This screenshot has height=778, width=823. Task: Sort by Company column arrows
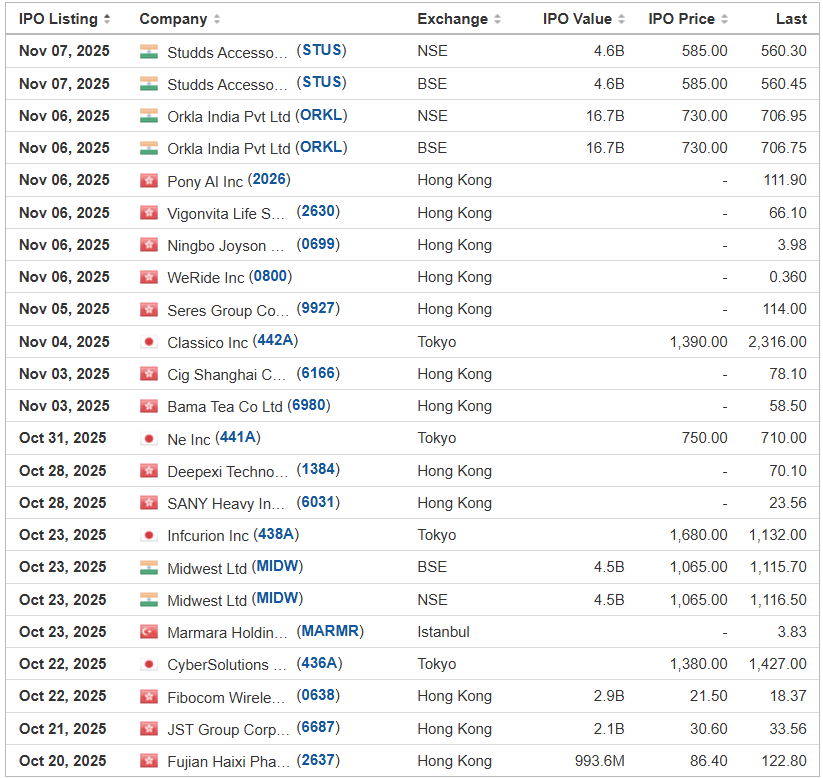pyautogui.click(x=217, y=19)
